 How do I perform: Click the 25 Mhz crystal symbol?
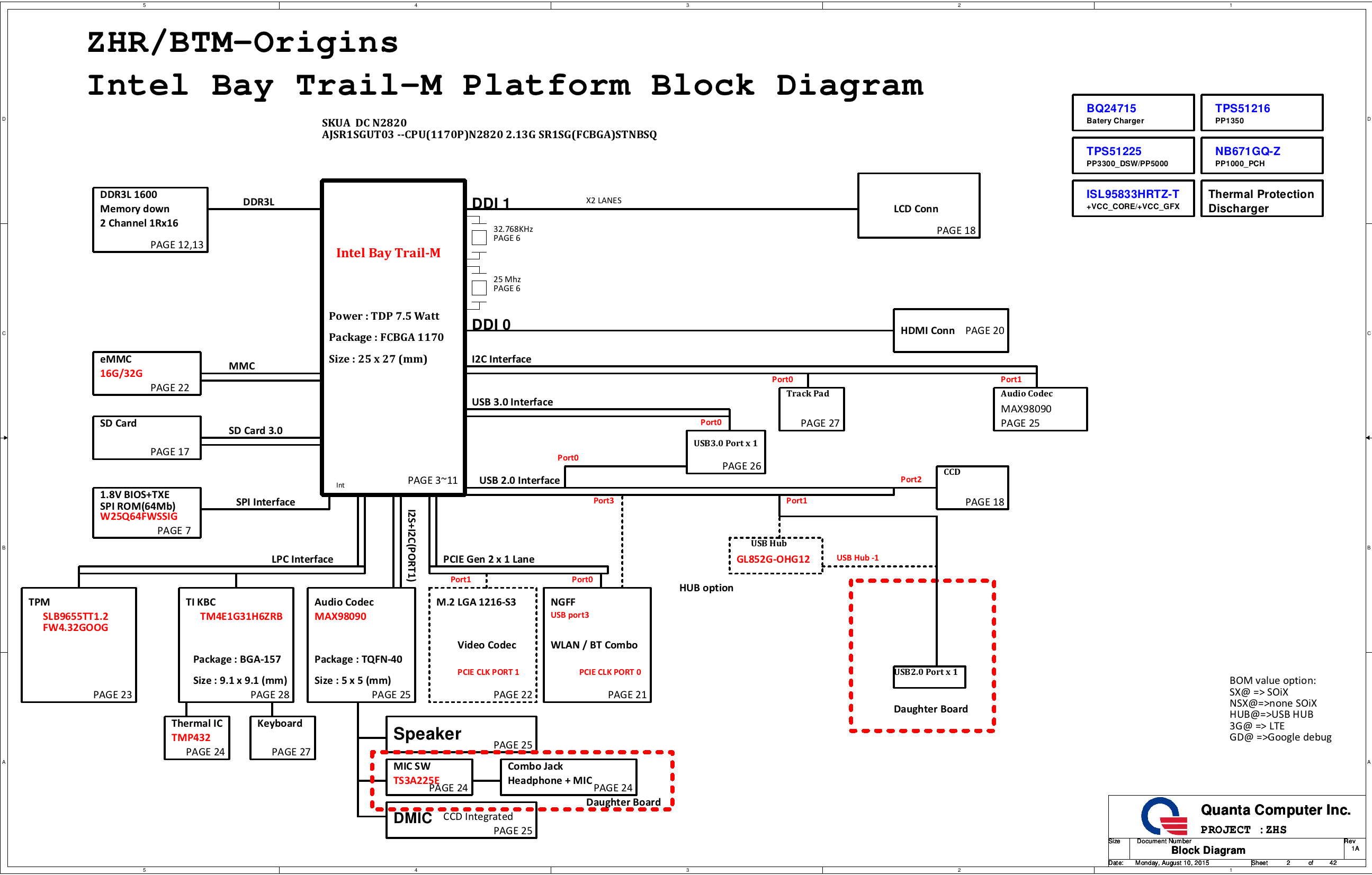479,287
